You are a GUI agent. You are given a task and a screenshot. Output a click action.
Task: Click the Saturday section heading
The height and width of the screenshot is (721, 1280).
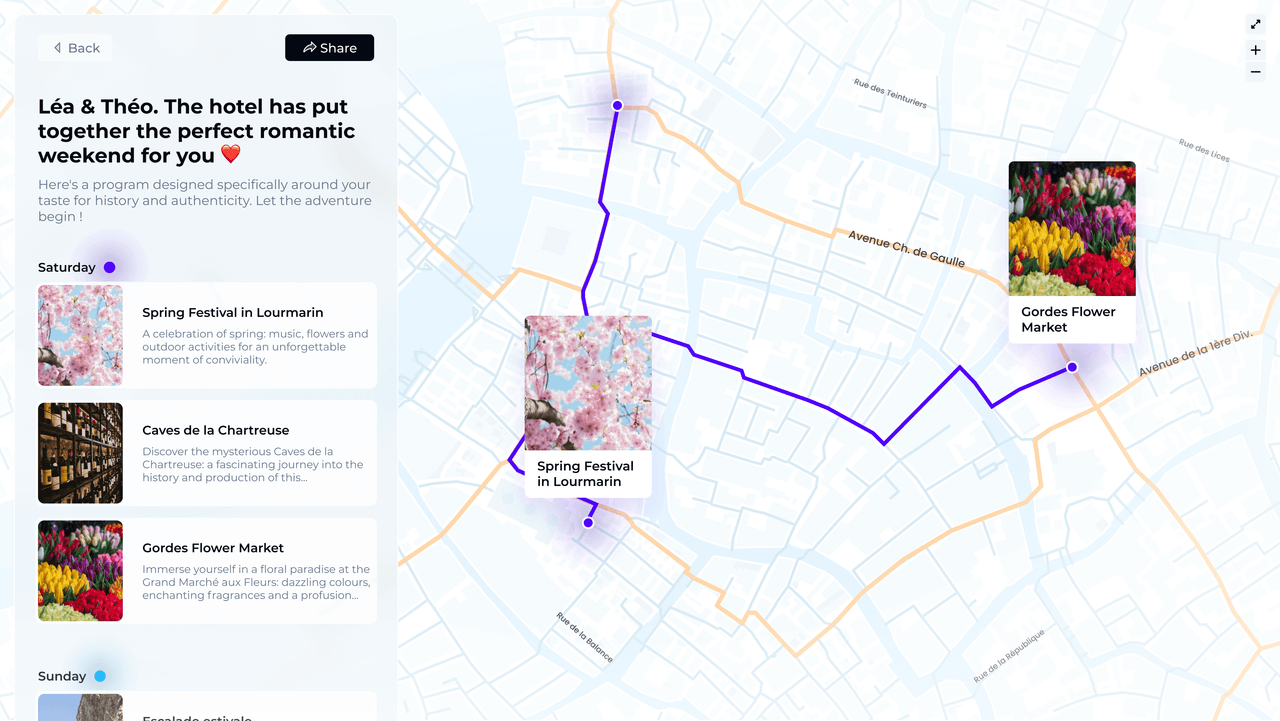pyautogui.click(x=67, y=267)
